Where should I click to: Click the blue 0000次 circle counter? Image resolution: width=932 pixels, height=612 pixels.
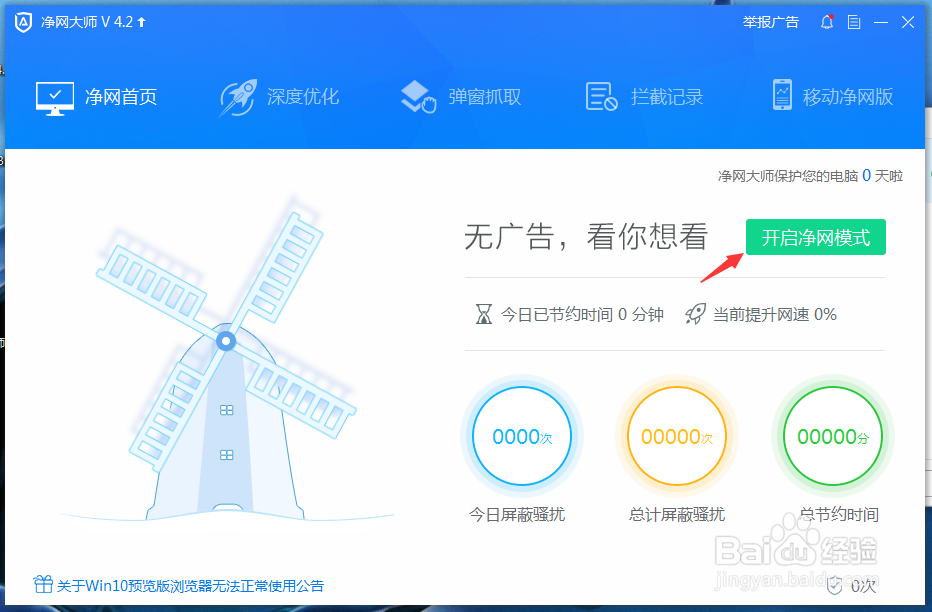click(522, 436)
